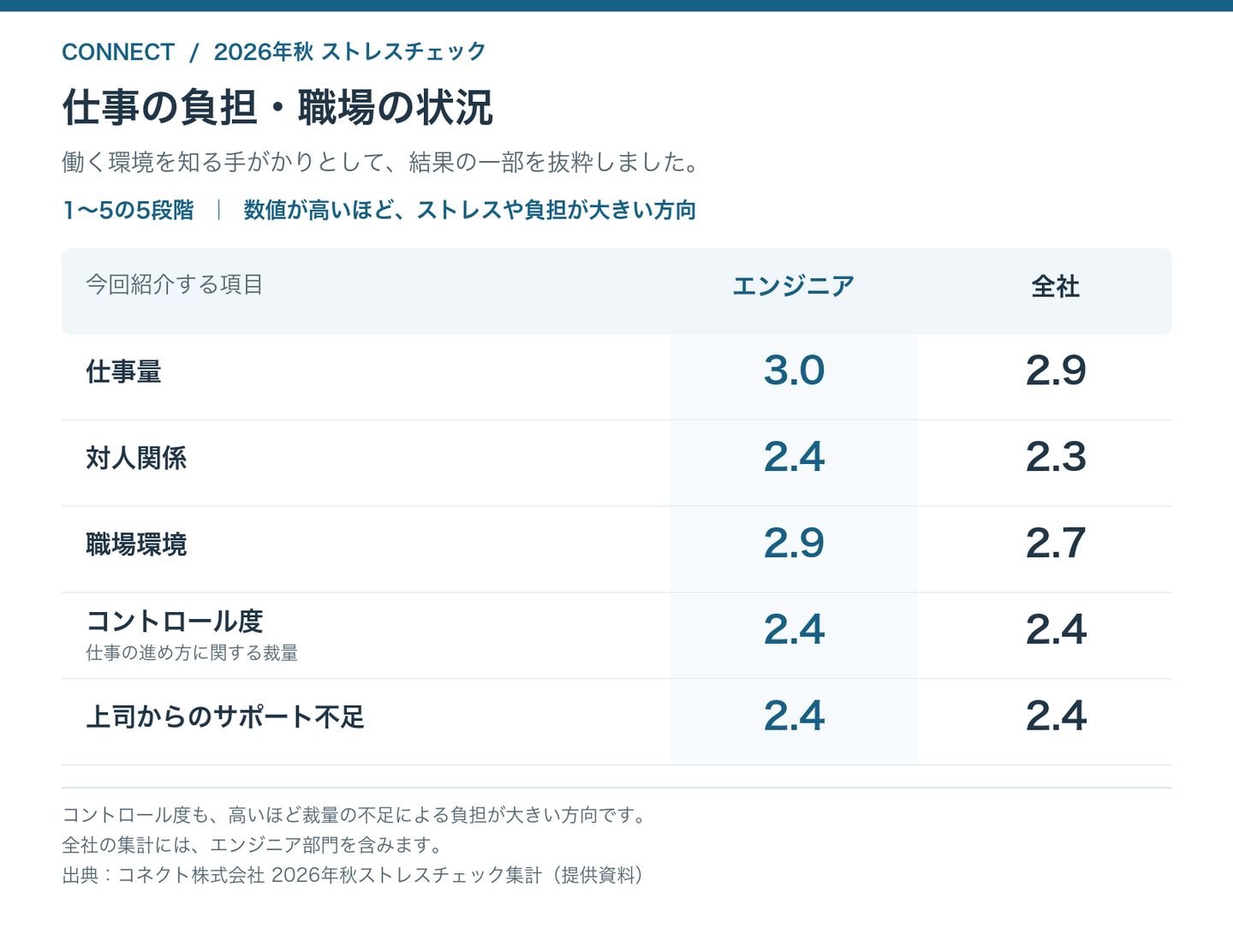This screenshot has width=1233, height=952.
Task: Click the engineer 職場環境 value 2.9
Action: coord(794,543)
